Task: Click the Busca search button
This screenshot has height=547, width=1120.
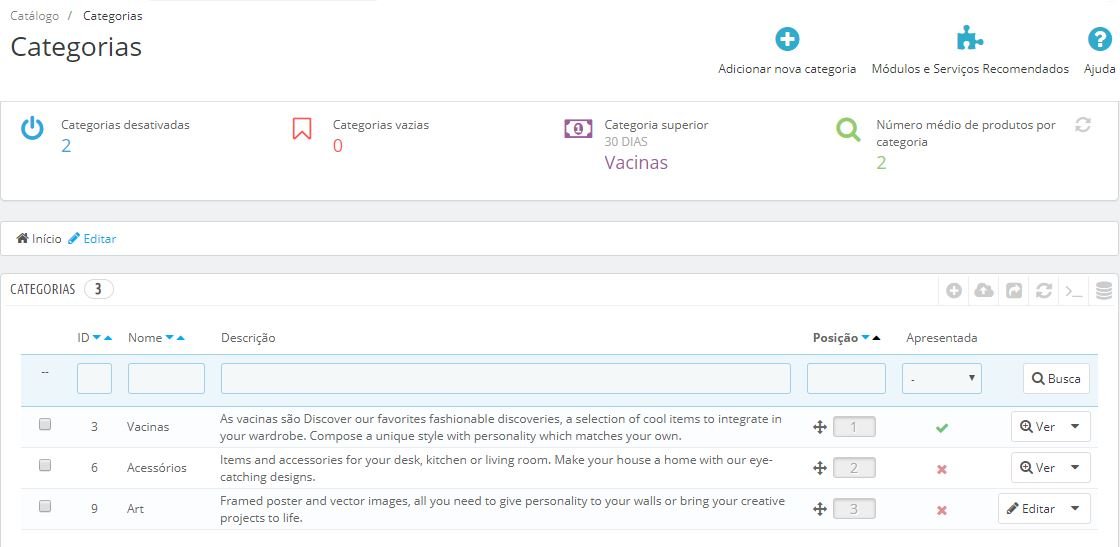Action: click(1056, 379)
